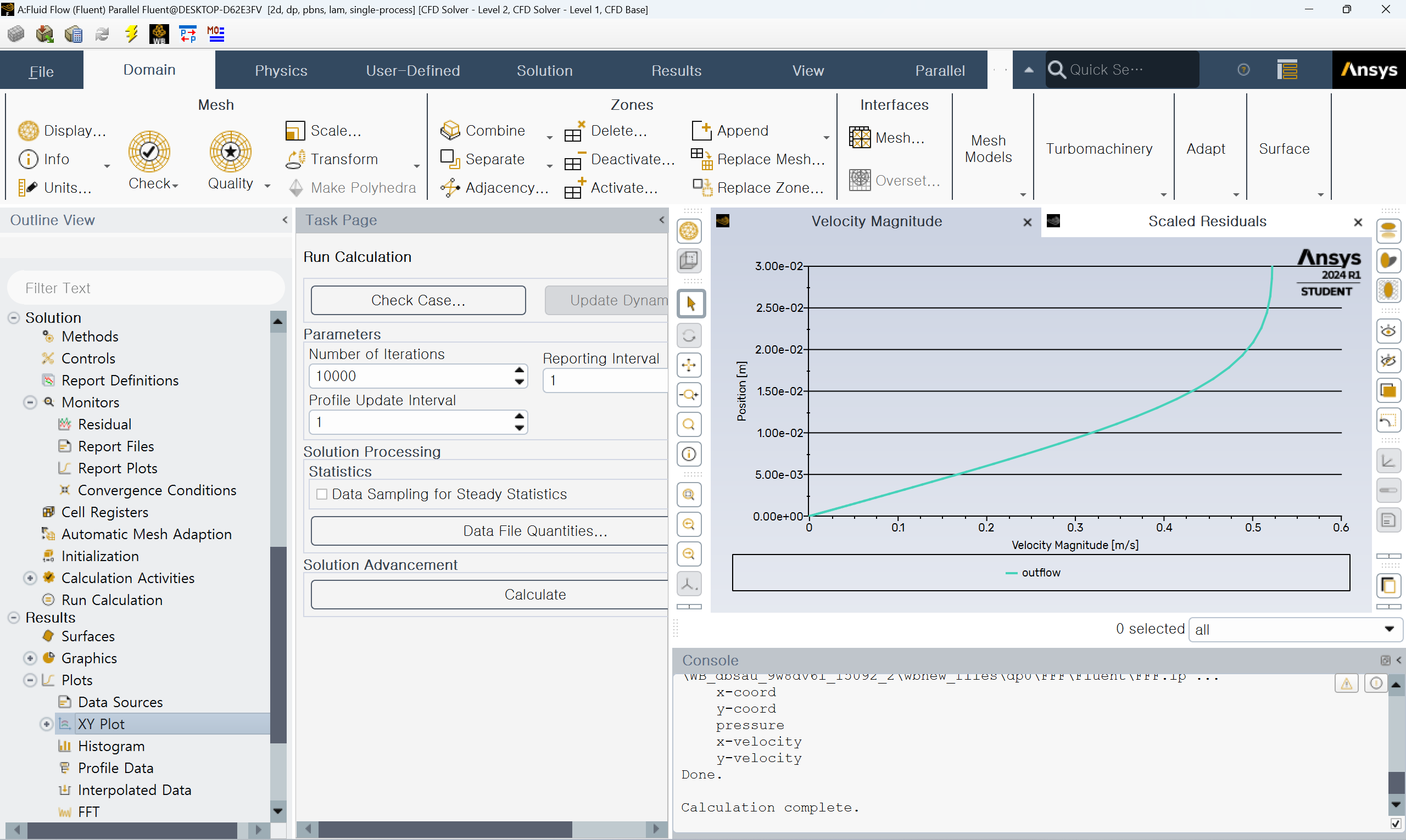Expand the Calculation Activities node
The height and width of the screenshot is (840, 1406).
pyautogui.click(x=30, y=578)
